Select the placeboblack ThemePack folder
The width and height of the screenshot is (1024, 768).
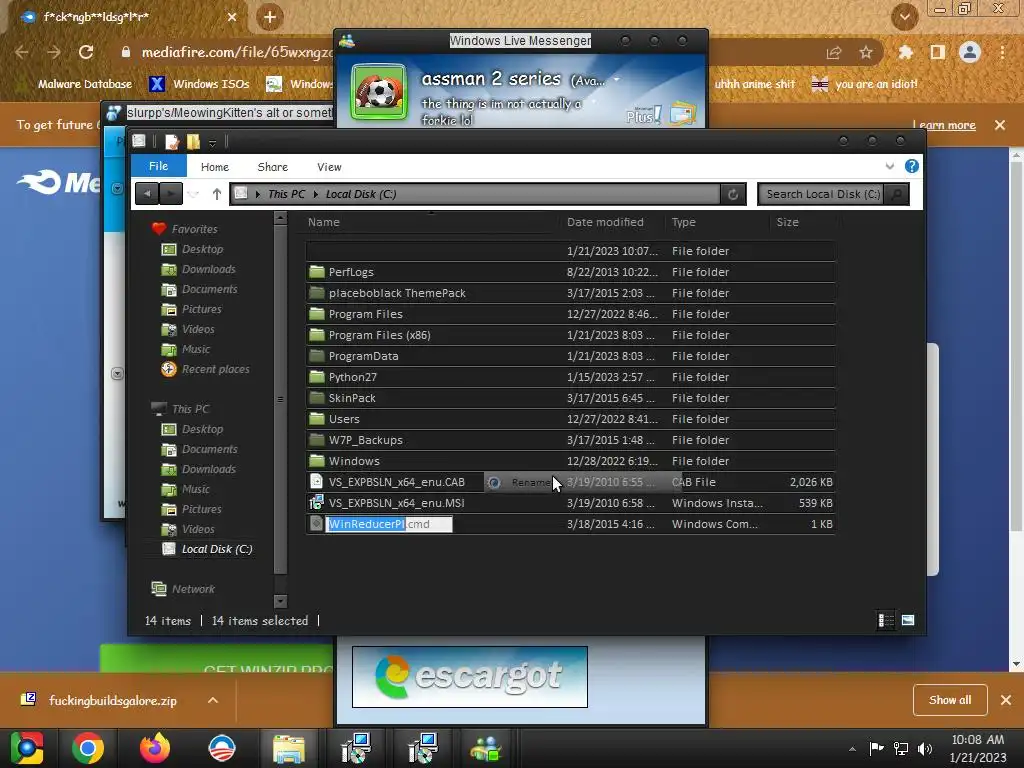570,293
